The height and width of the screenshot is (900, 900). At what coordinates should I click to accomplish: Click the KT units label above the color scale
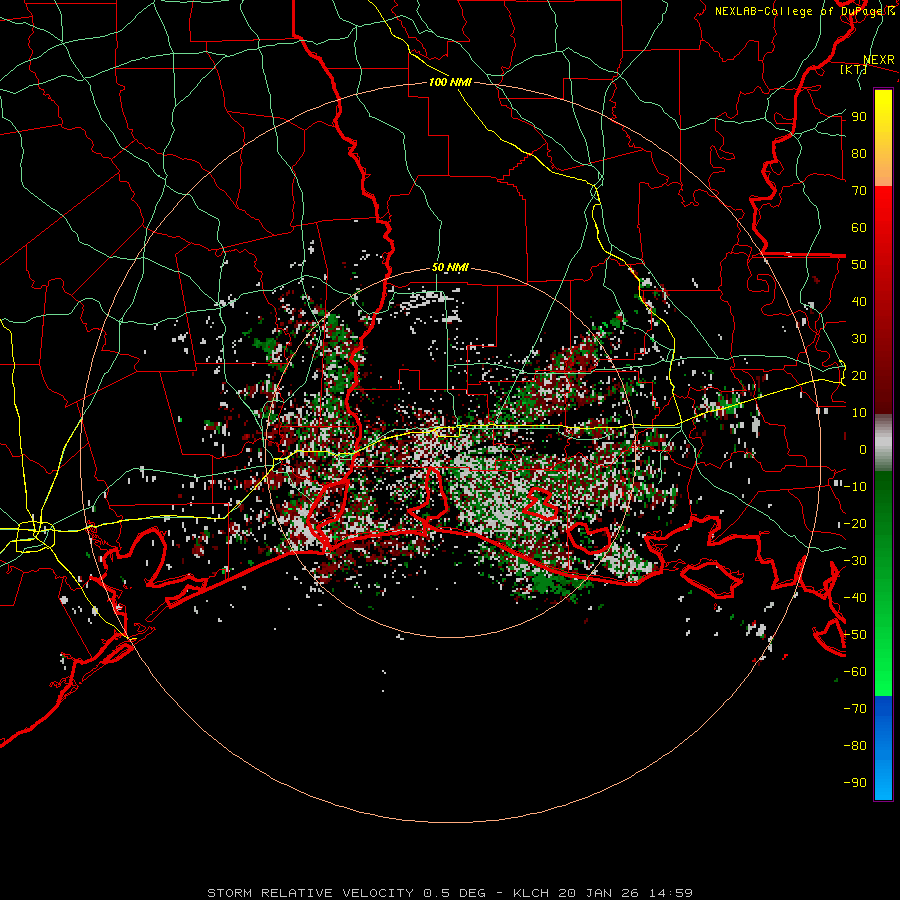point(854,69)
